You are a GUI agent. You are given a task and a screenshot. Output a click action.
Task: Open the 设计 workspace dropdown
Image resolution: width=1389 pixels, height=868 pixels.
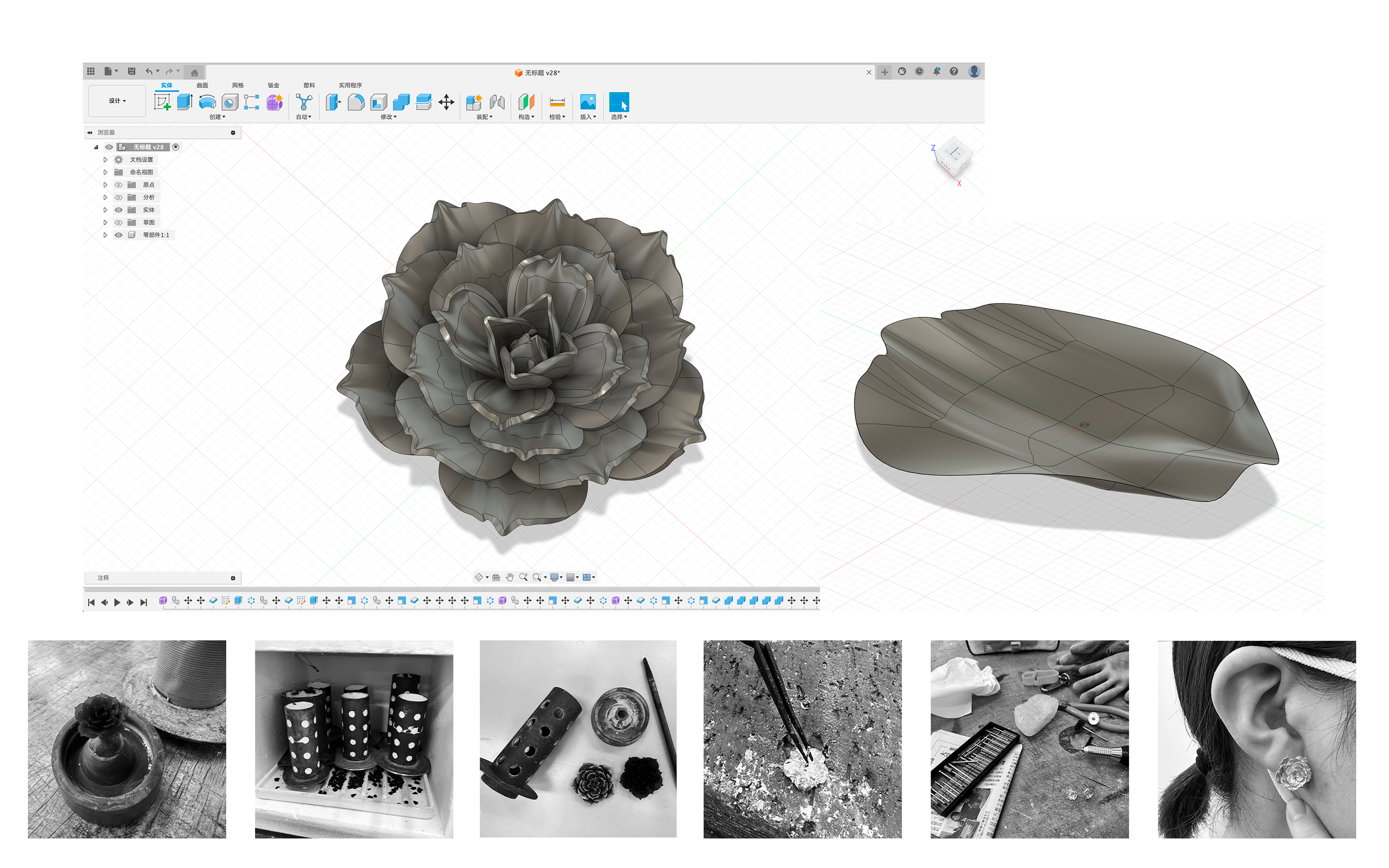point(117,101)
